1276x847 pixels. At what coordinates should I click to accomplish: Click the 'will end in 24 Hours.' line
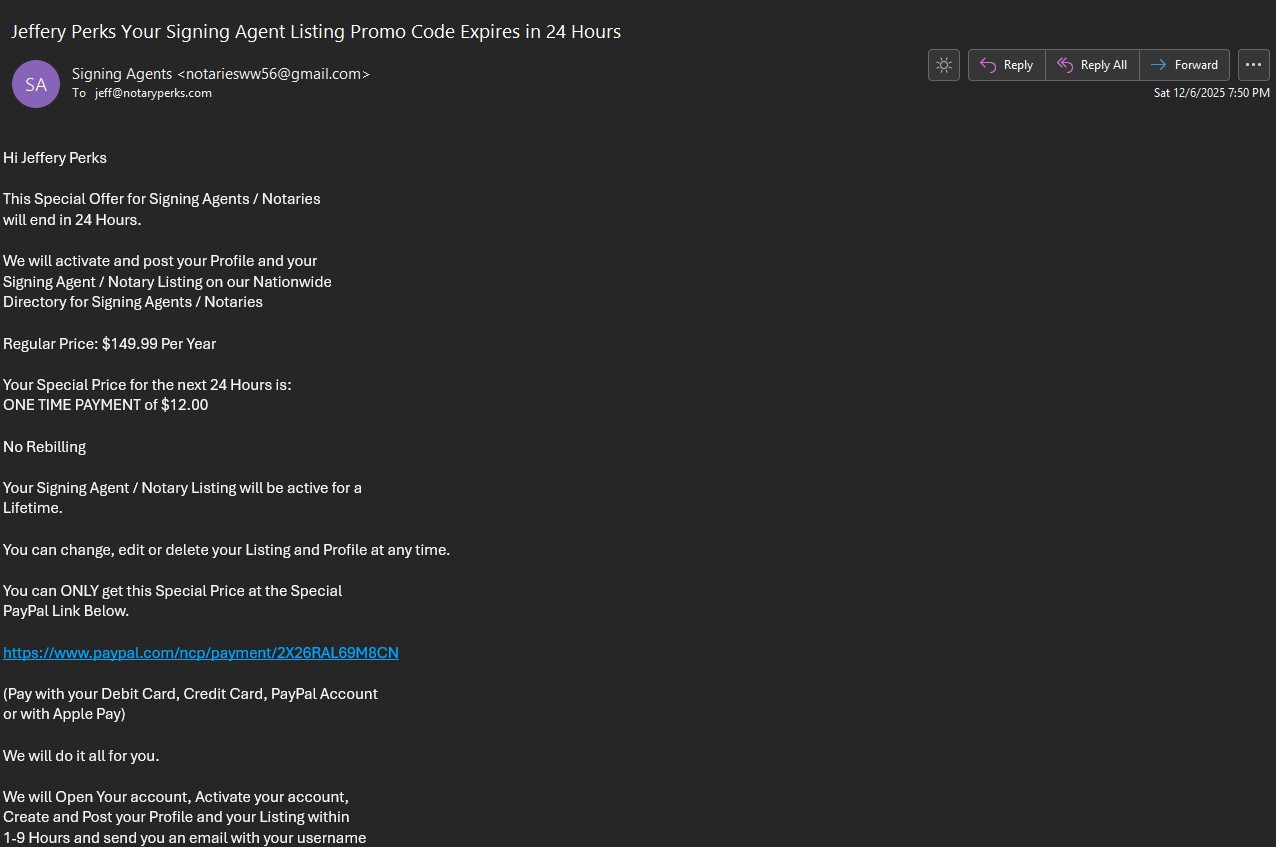point(72,220)
